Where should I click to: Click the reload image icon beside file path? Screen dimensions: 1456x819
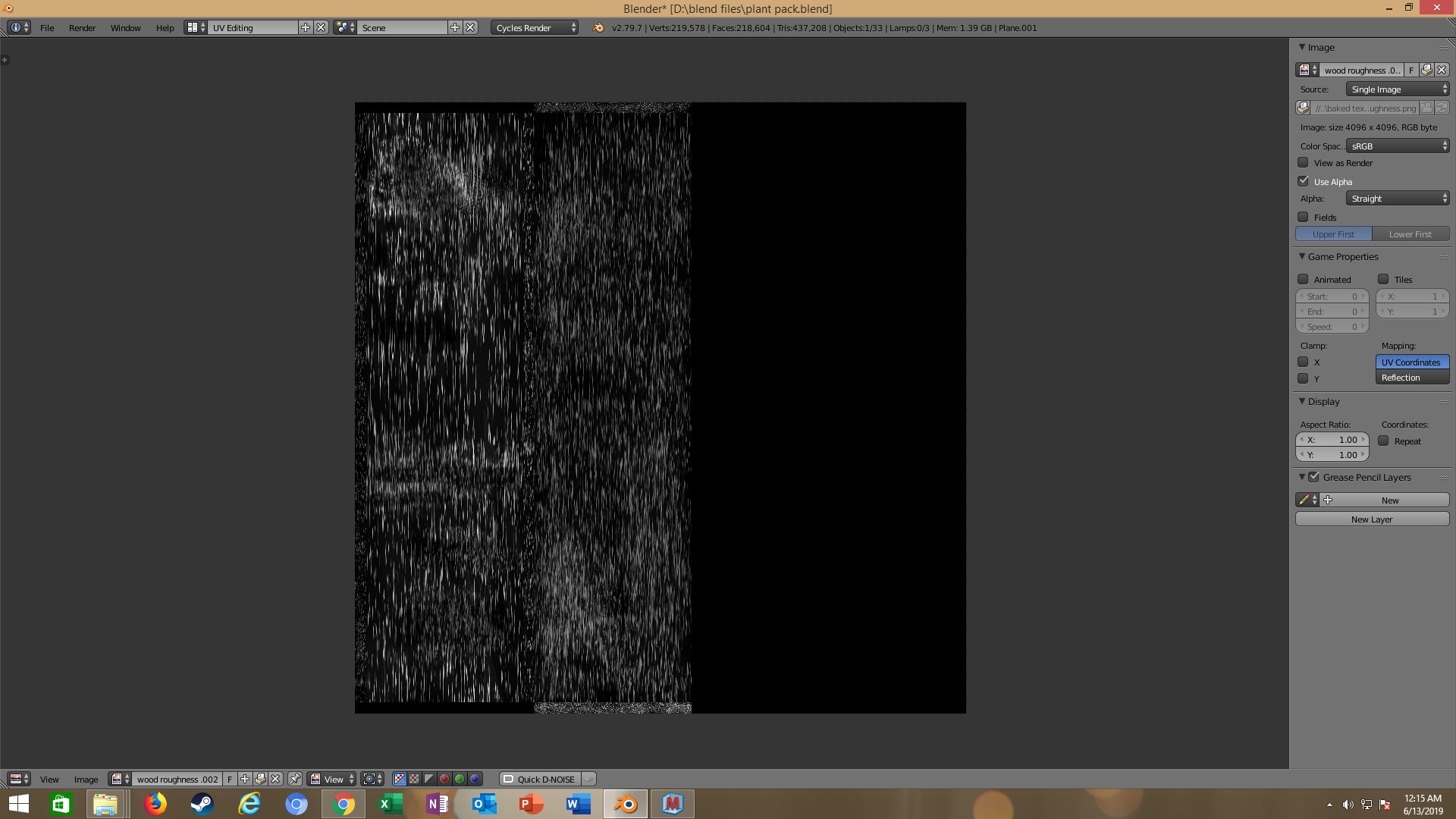(x=1442, y=108)
